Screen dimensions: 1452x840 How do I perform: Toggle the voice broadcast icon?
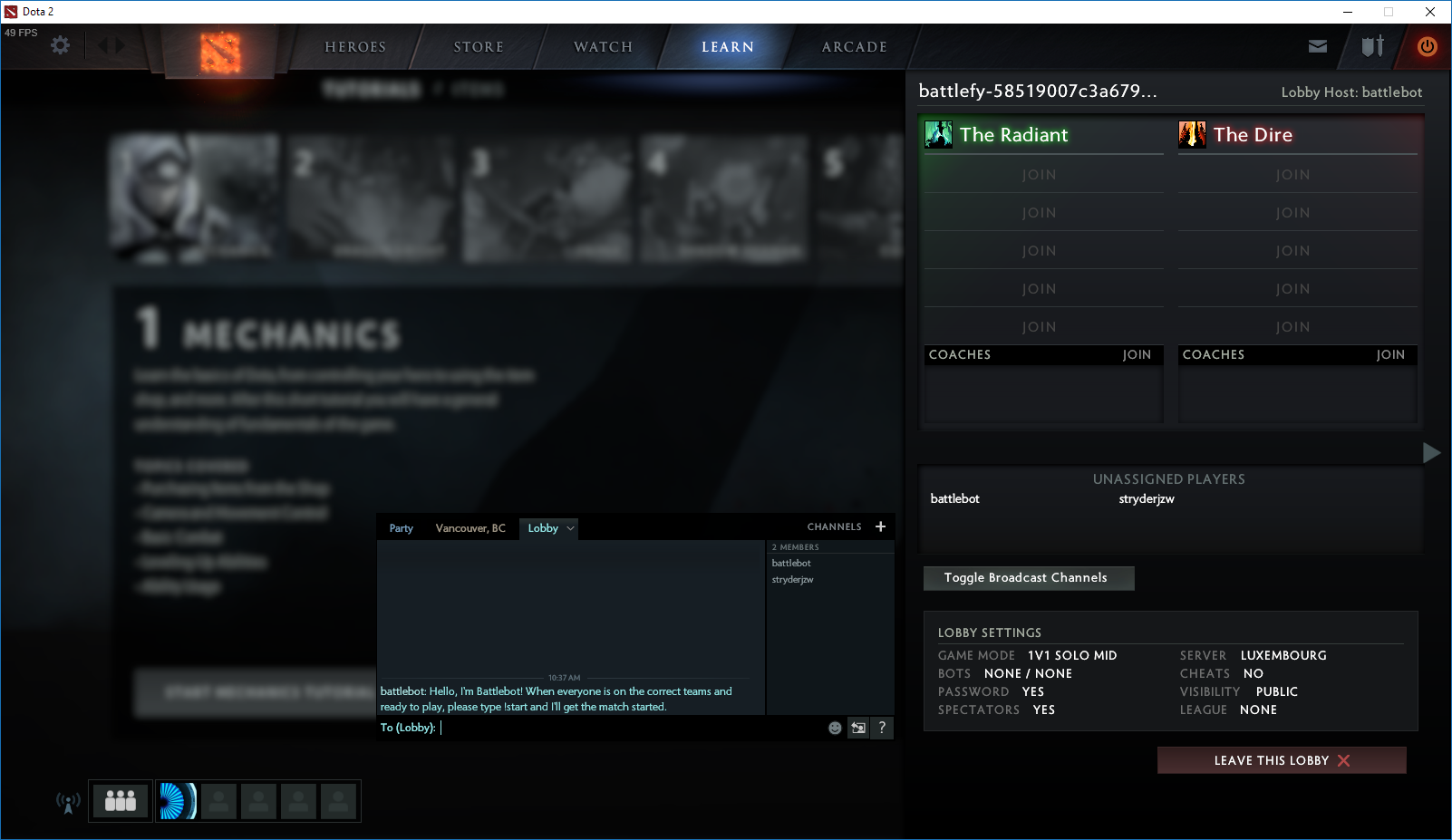click(68, 802)
